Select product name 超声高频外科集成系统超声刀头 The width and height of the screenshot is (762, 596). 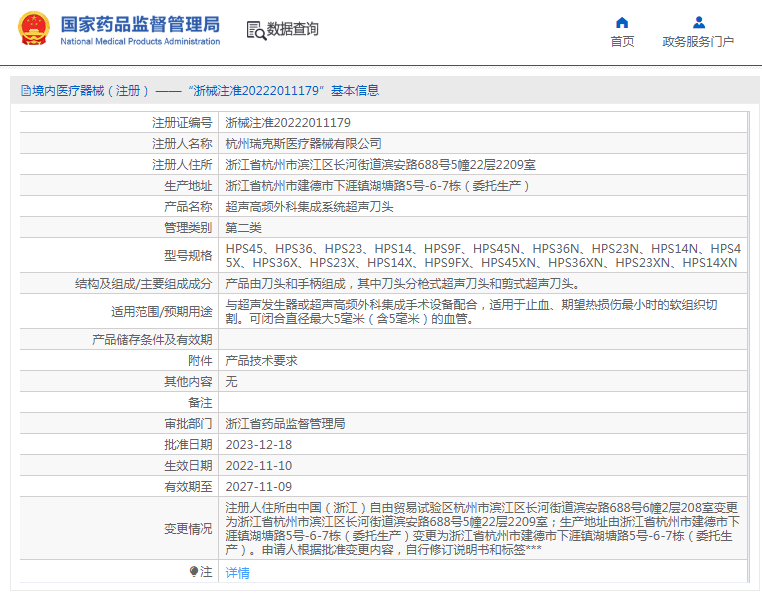tap(309, 207)
